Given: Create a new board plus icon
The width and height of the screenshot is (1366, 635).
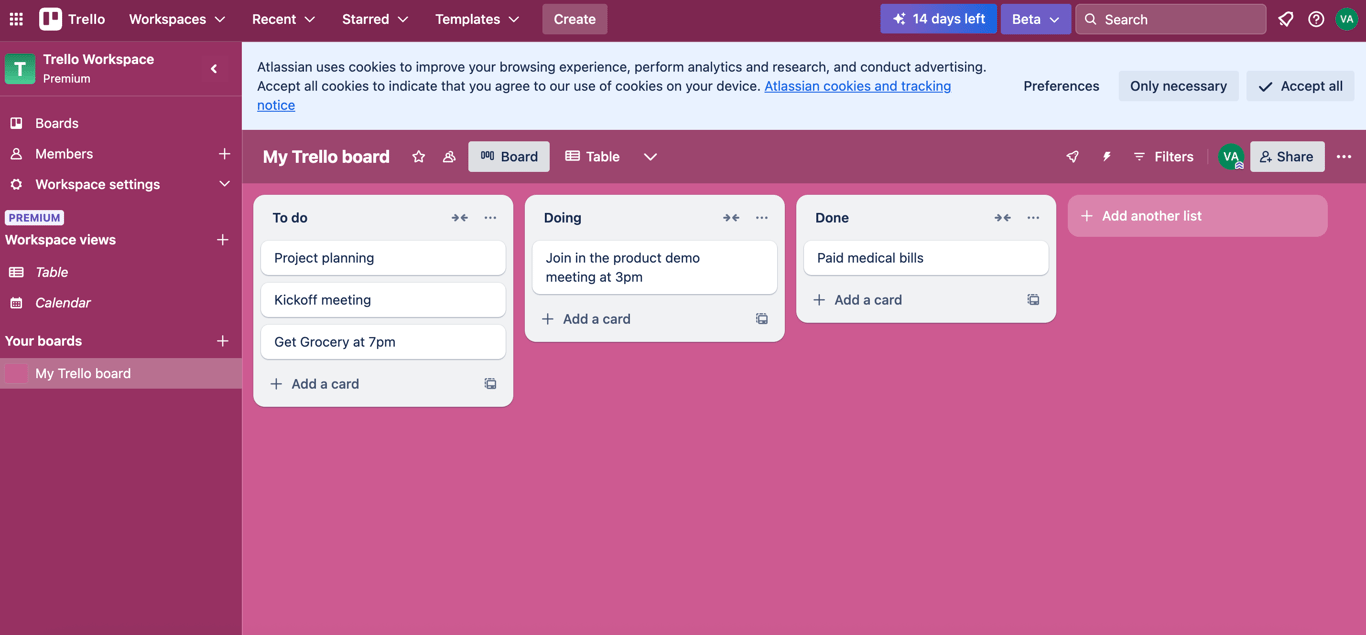Looking at the screenshot, I should click(223, 341).
